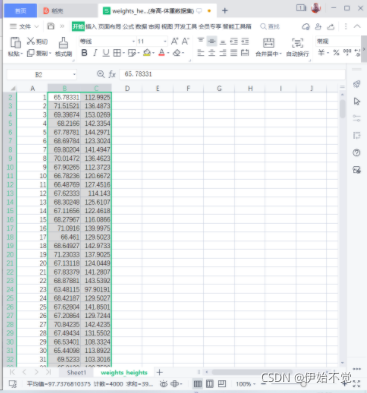Switch to the Sheet1 tab
Viewport: 367px width, 393px height.
[x=76, y=373]
